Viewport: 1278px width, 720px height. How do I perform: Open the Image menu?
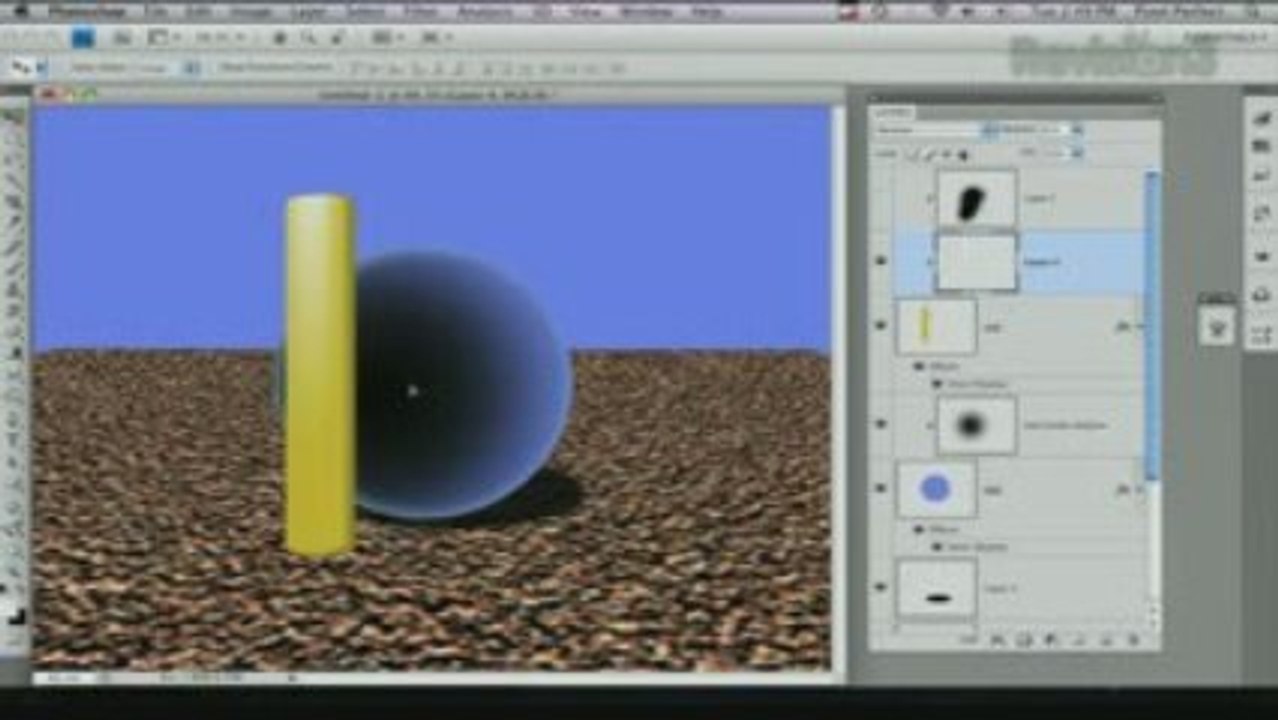pyautogui.click(x=251, y=11)
